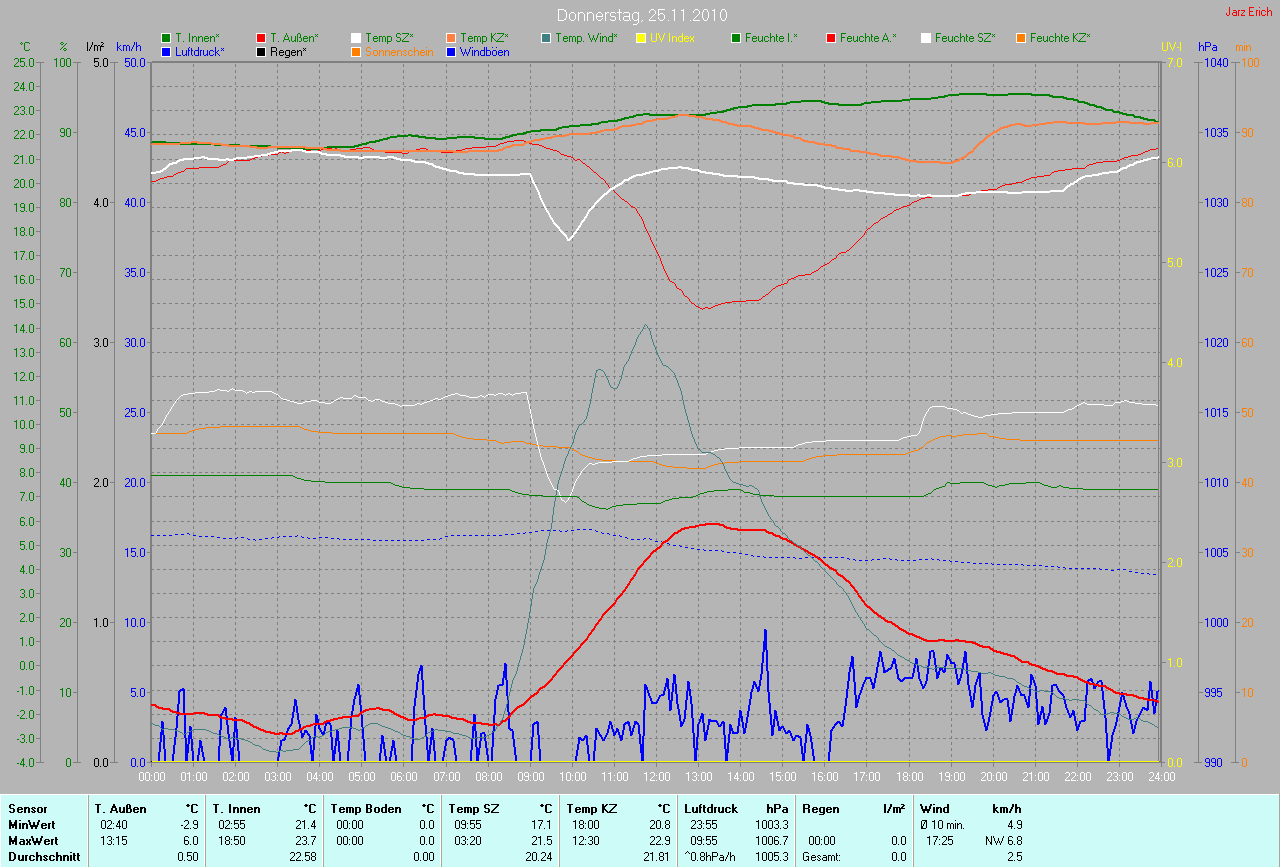Click the 'hPa' axis unit above the chart
Screen dimensions: 1280x867
tap(1208, 47)
